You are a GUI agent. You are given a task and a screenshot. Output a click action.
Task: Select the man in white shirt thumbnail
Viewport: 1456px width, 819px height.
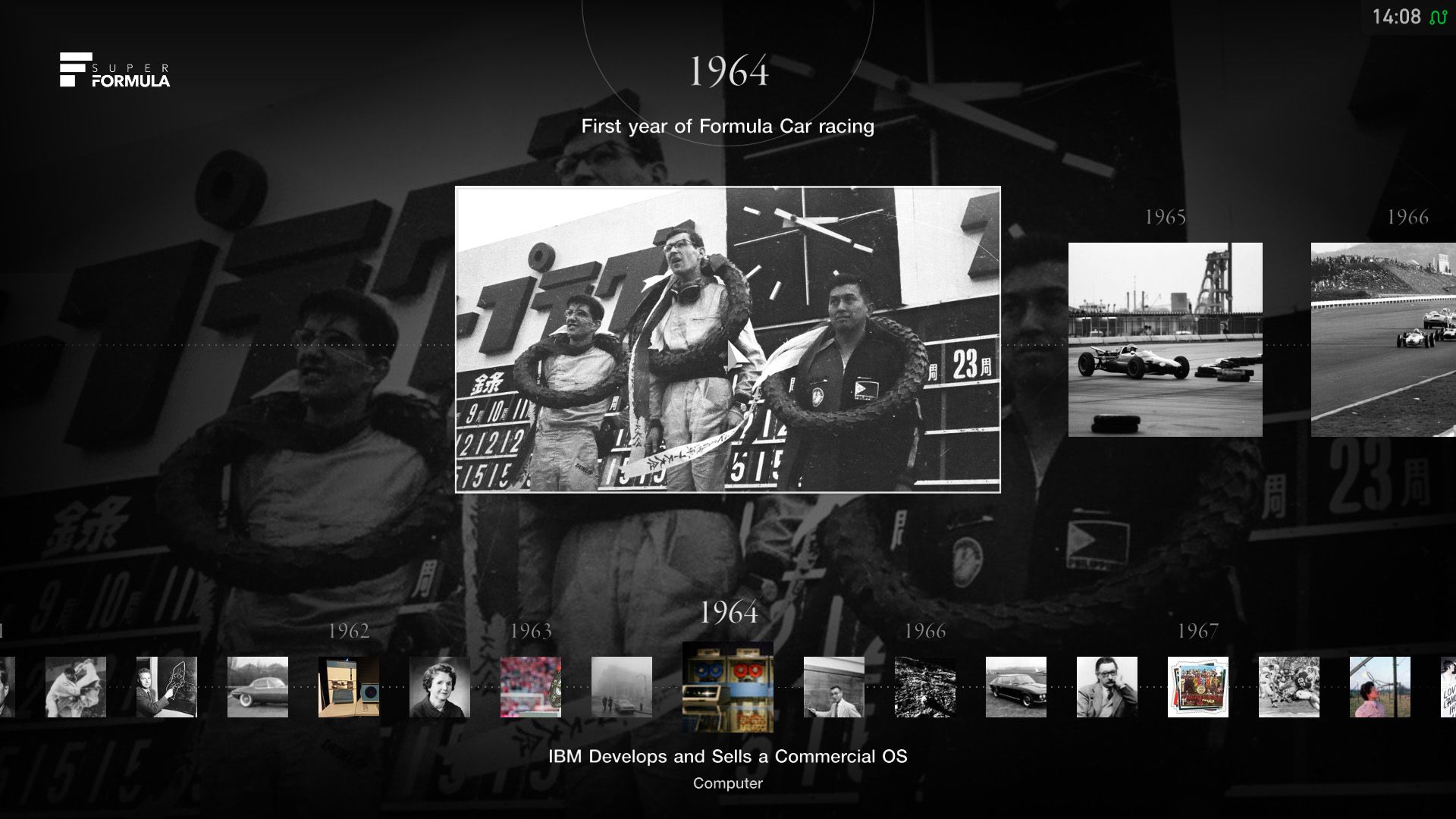[x=834, y=687]
